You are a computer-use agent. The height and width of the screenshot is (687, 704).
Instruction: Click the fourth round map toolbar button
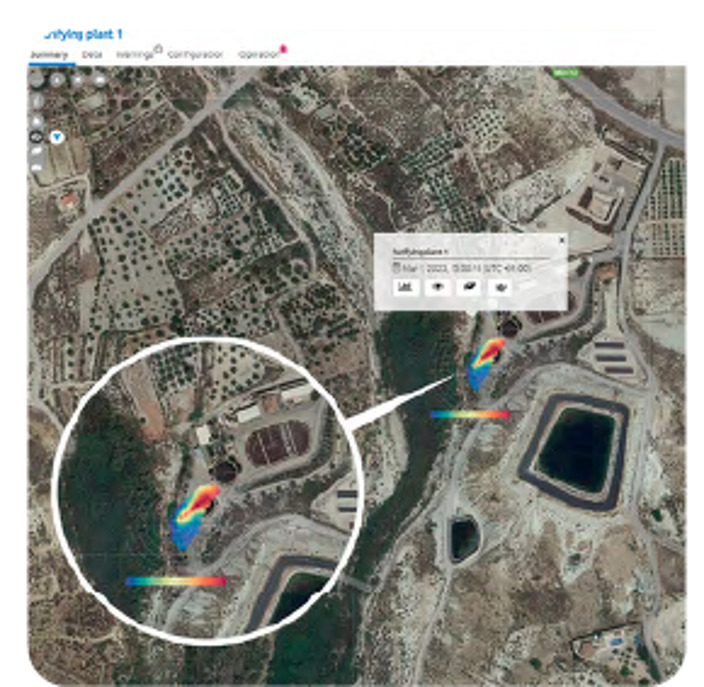[x=99, y=80]
